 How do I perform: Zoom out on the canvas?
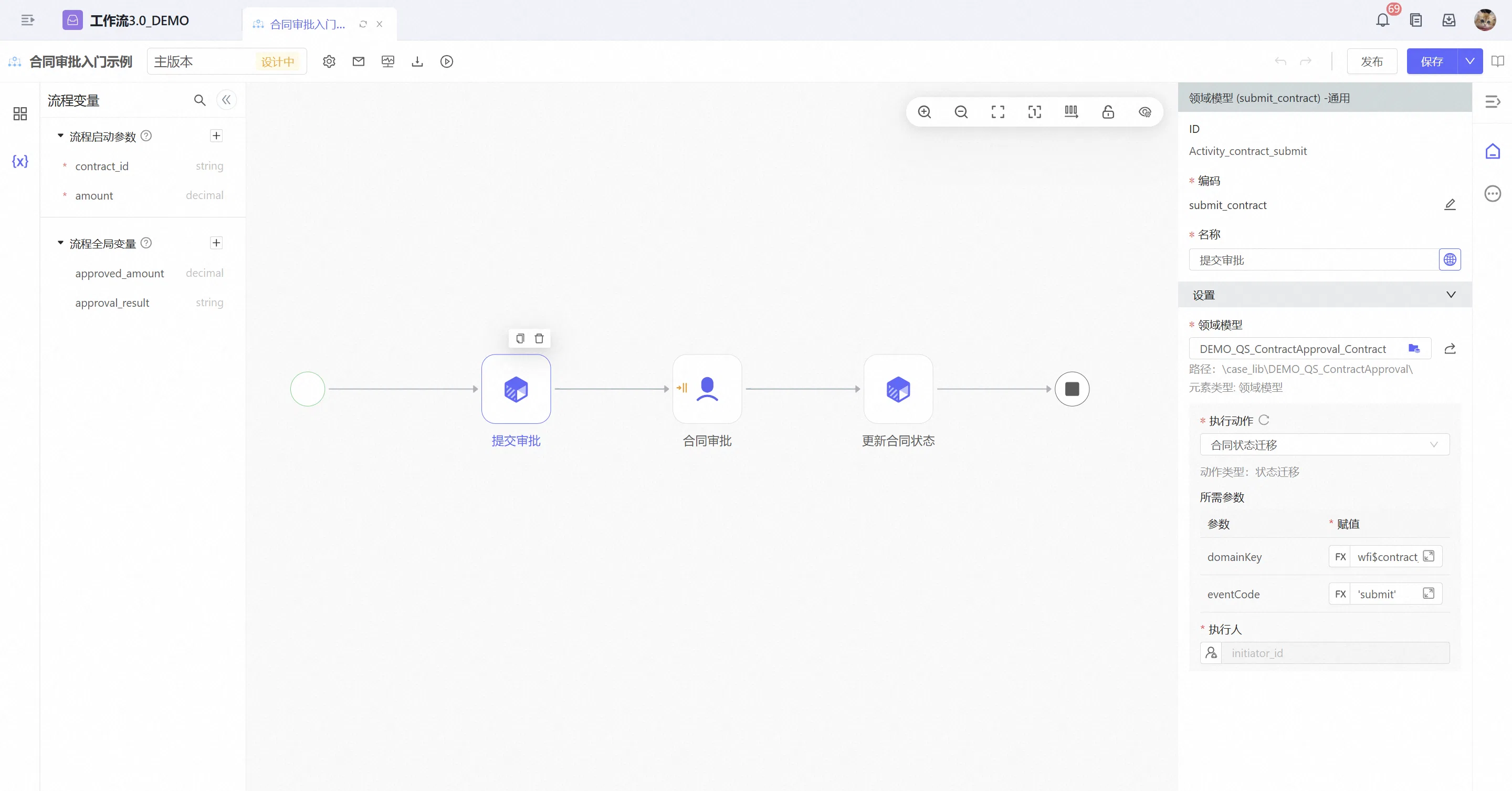click(961, 112)
